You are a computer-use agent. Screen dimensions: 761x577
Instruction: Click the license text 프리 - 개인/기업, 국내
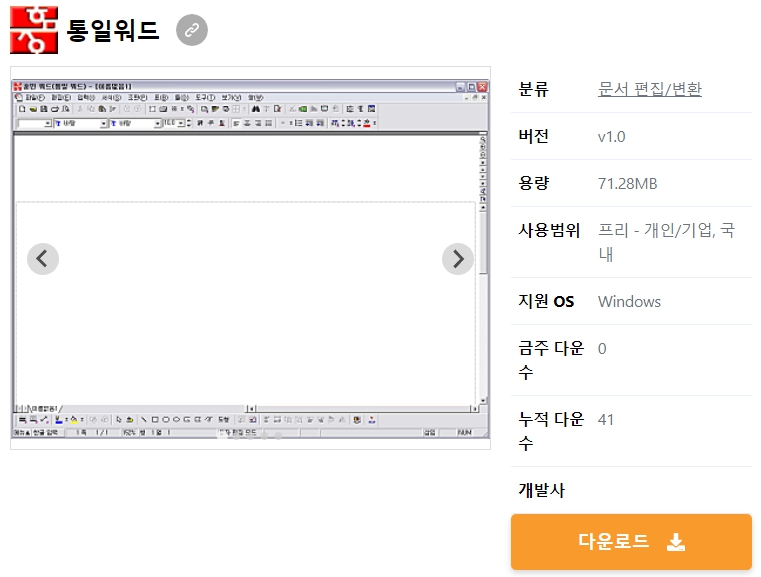(x=666, y=242)
